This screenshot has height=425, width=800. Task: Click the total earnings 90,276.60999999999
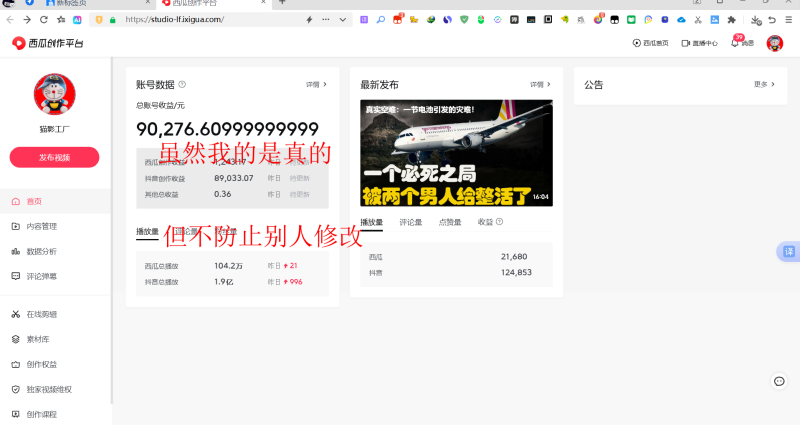[x=227, y=129]
